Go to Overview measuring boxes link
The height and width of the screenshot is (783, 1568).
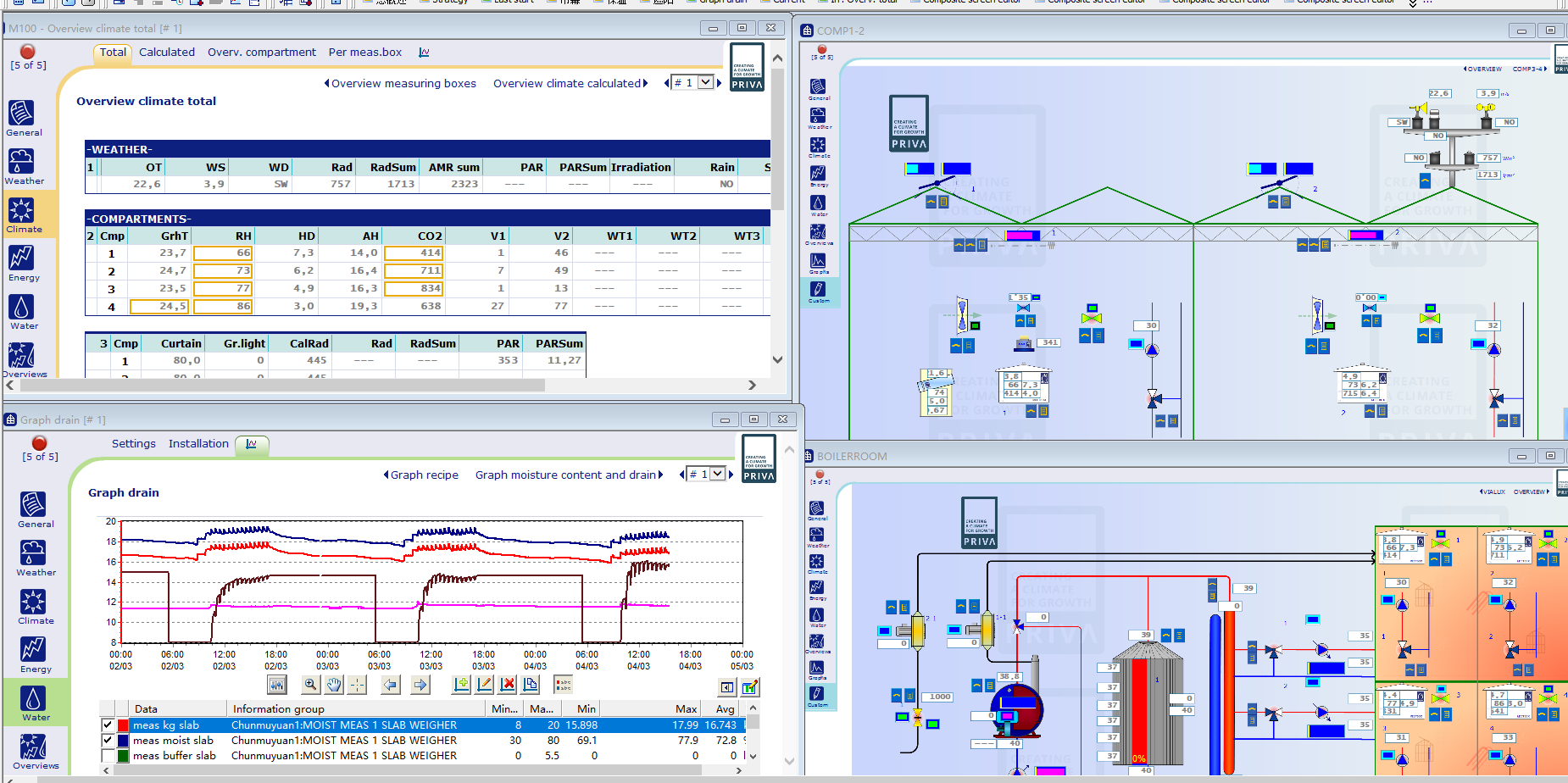point(403,84)
